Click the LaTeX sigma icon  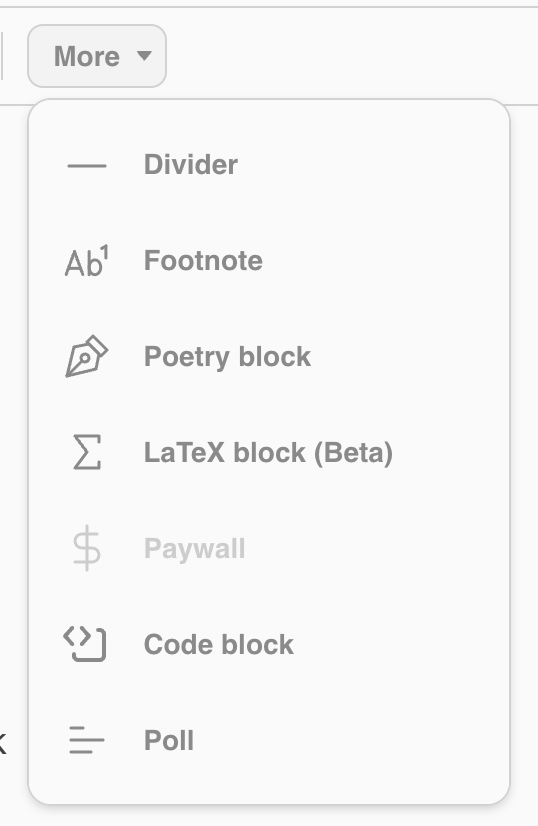tap(87, 452)
